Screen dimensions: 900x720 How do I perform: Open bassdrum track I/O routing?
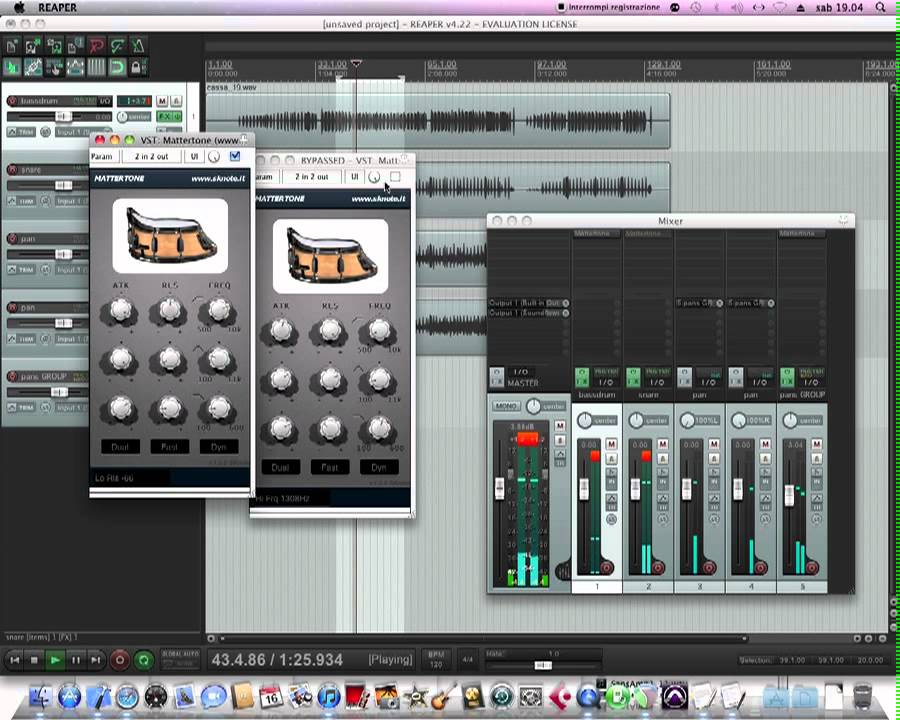click(104, 101)
